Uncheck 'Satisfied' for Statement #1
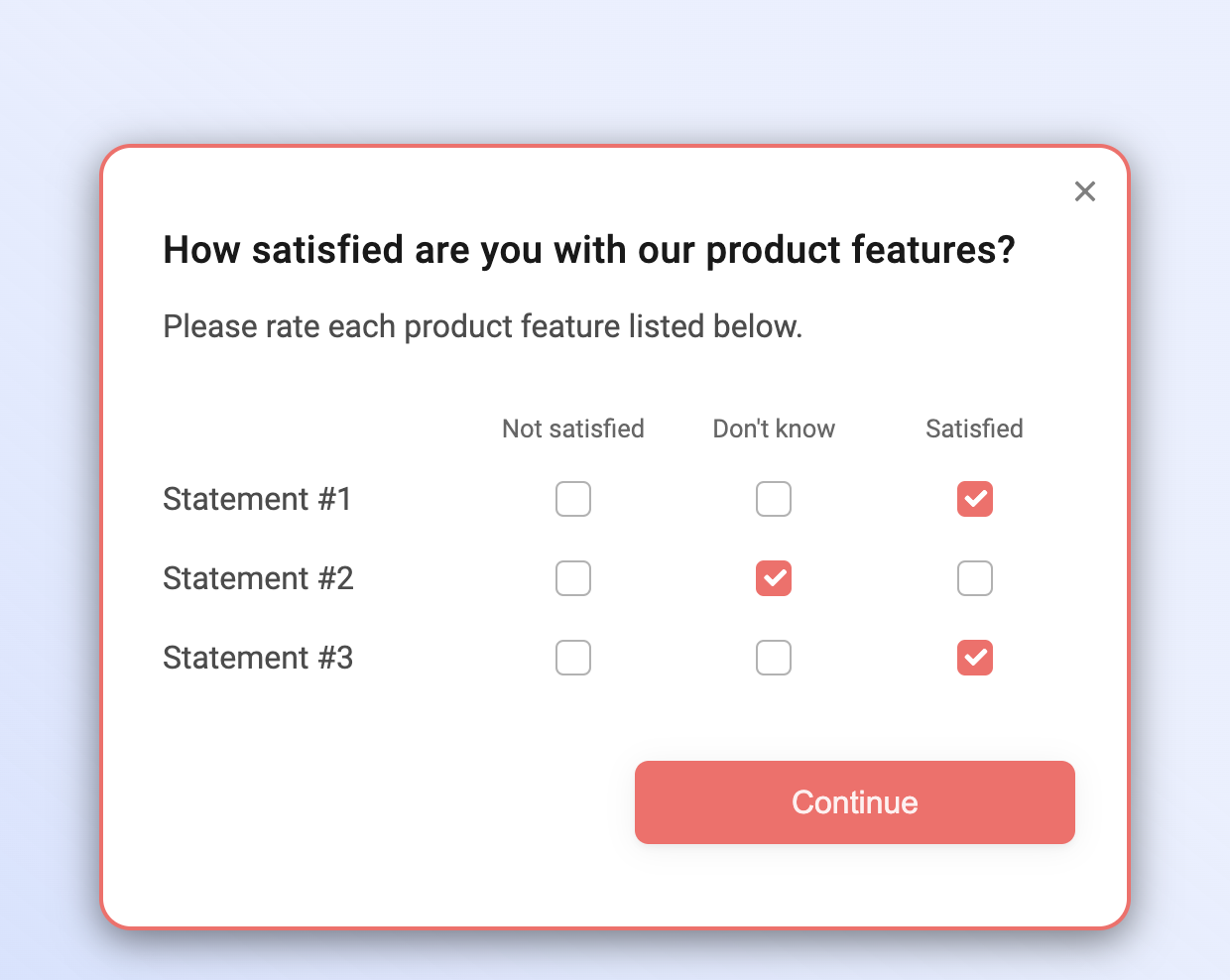Viewport: 1230px width, 980px height. pyautogui.click(x=974, y=499)
